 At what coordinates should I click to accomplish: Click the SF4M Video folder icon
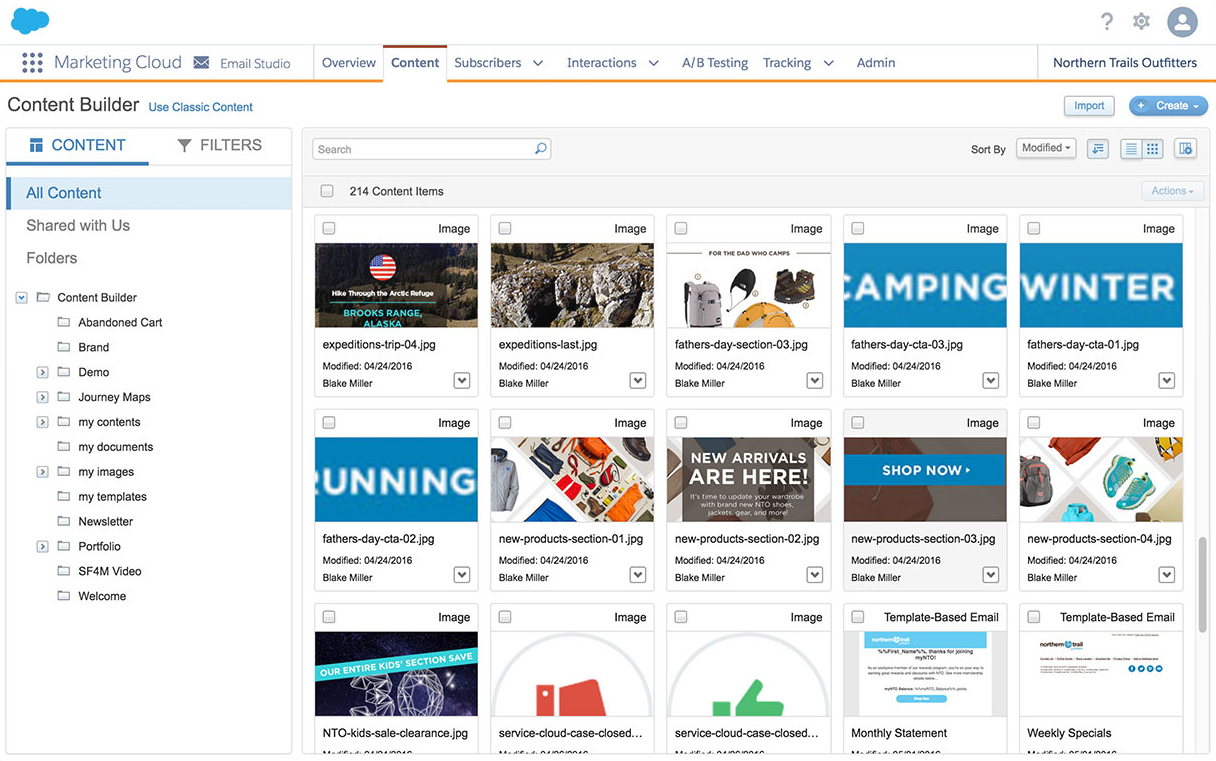pyautogui.click(x=64, y=571)
